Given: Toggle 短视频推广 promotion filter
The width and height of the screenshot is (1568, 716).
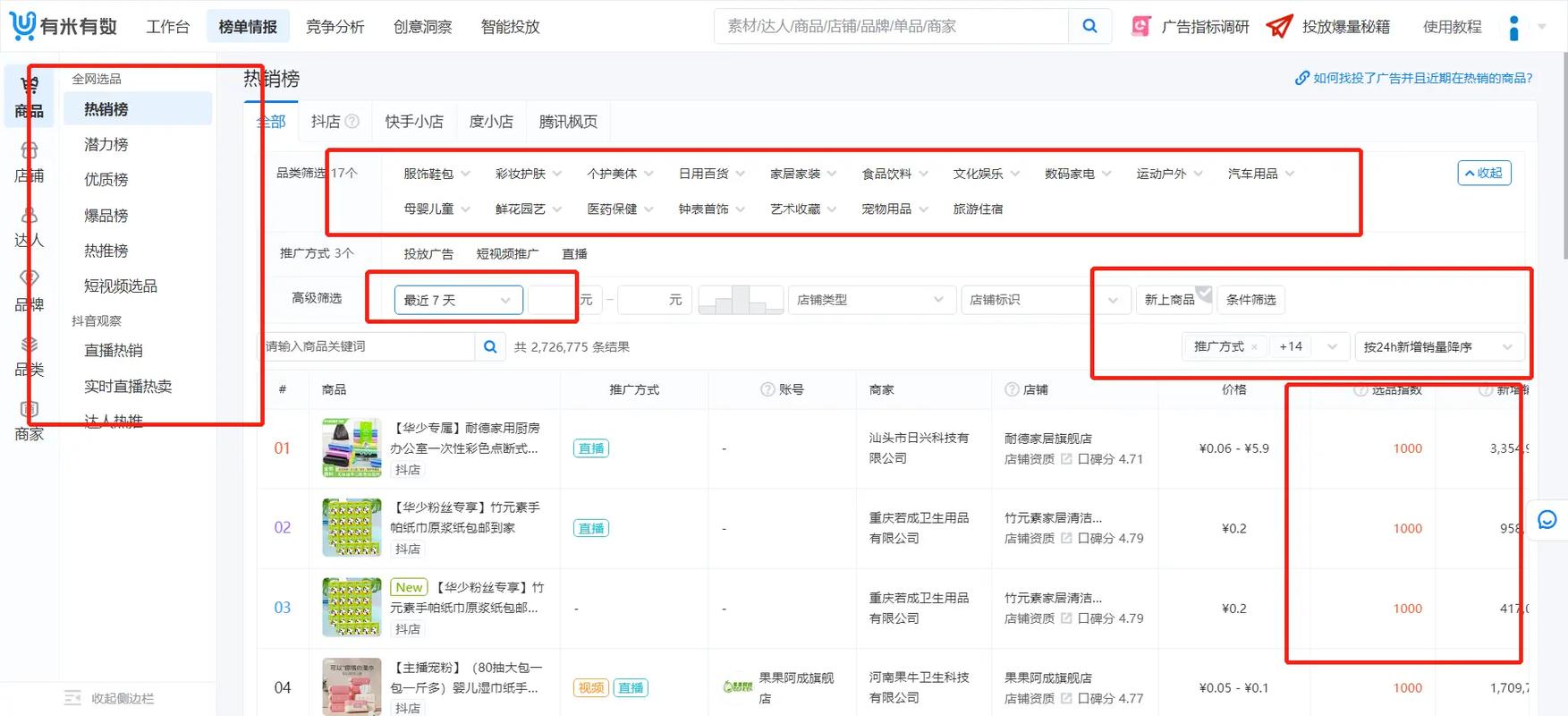Looking at the screenshot, I should (x=507, y=253).
